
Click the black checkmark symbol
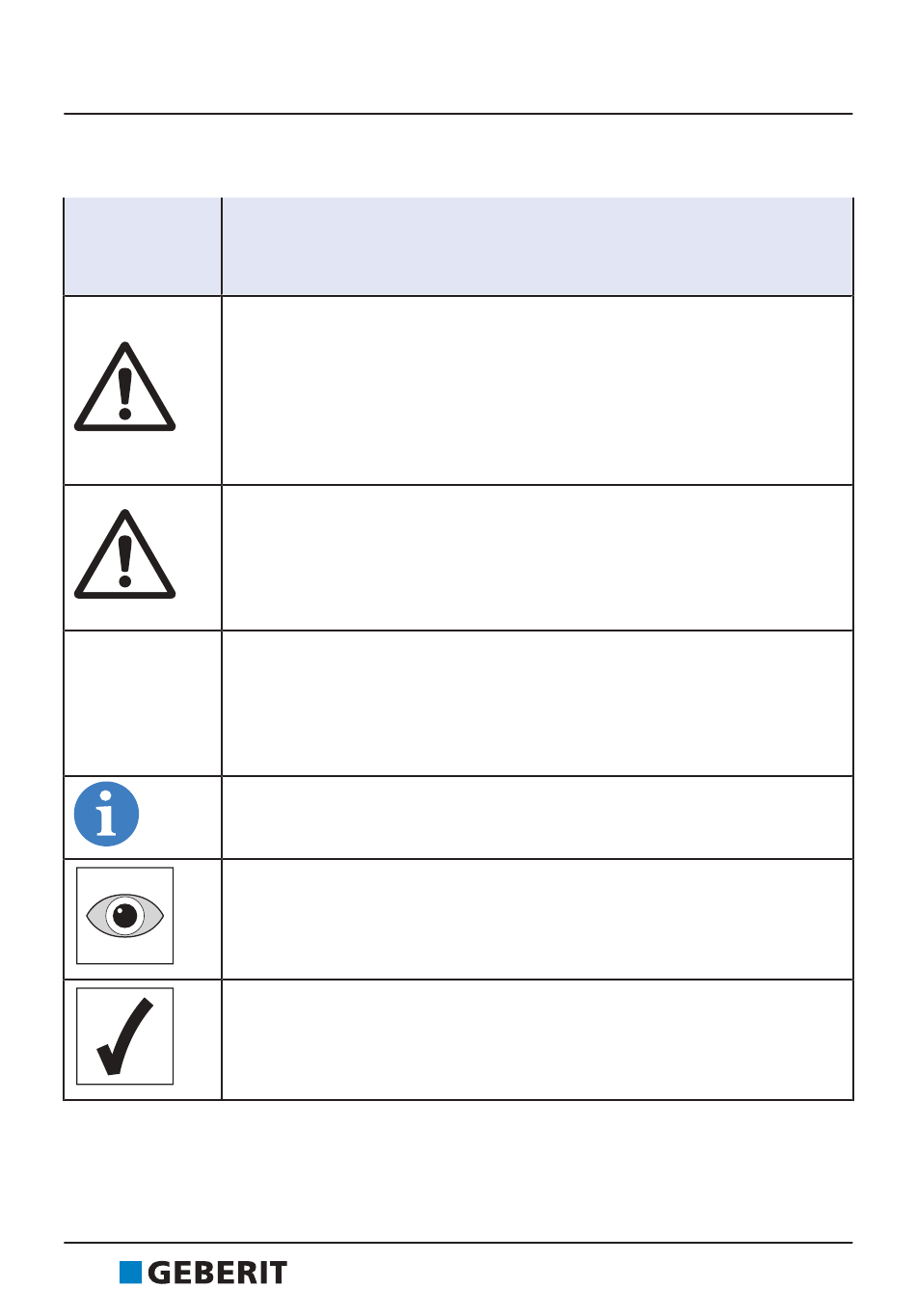pyautogui.click(x=124, y=1035)
